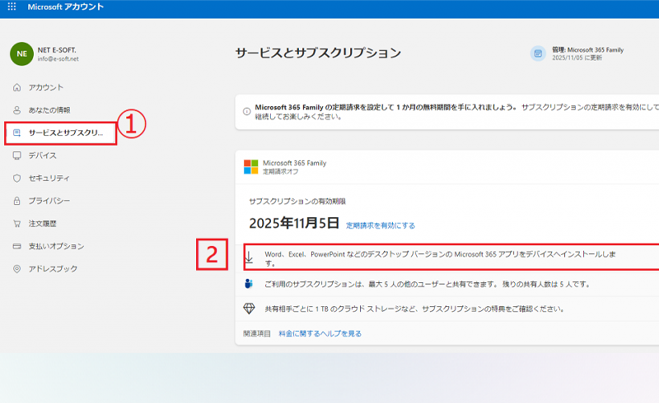Click the shield icon beside セキュリティ

pos(17,178)
